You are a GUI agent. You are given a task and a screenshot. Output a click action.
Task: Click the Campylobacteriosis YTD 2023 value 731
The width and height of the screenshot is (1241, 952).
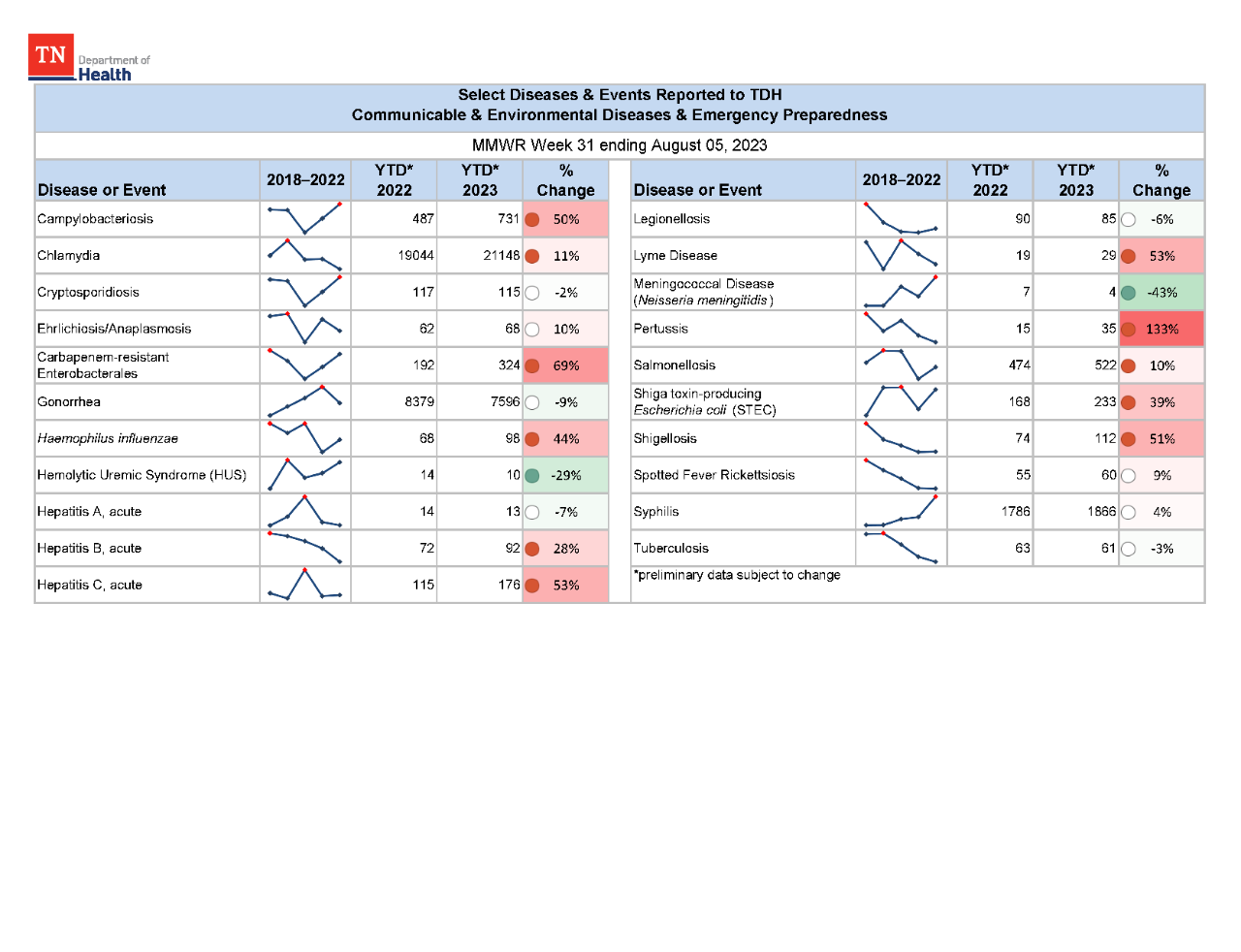click(509, 219)
